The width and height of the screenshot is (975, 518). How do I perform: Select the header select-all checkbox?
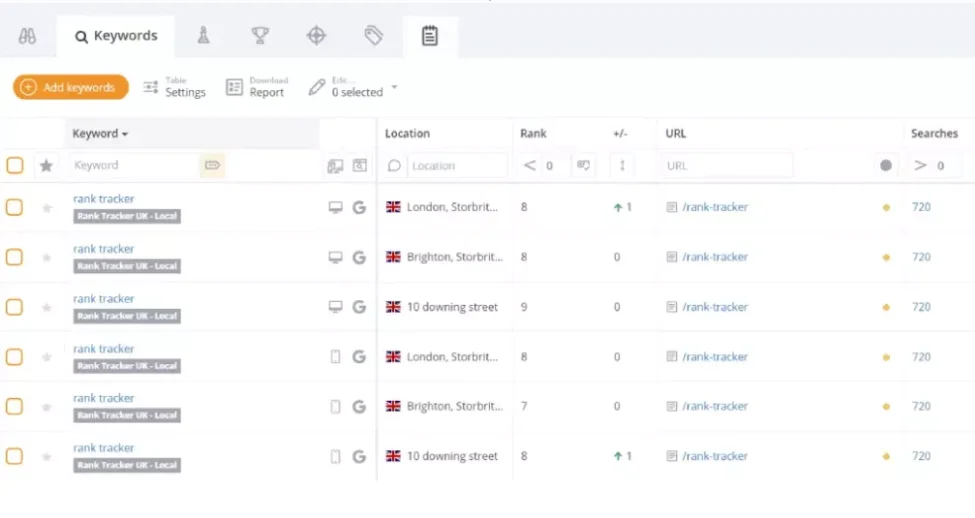click(x=15, y=165)
